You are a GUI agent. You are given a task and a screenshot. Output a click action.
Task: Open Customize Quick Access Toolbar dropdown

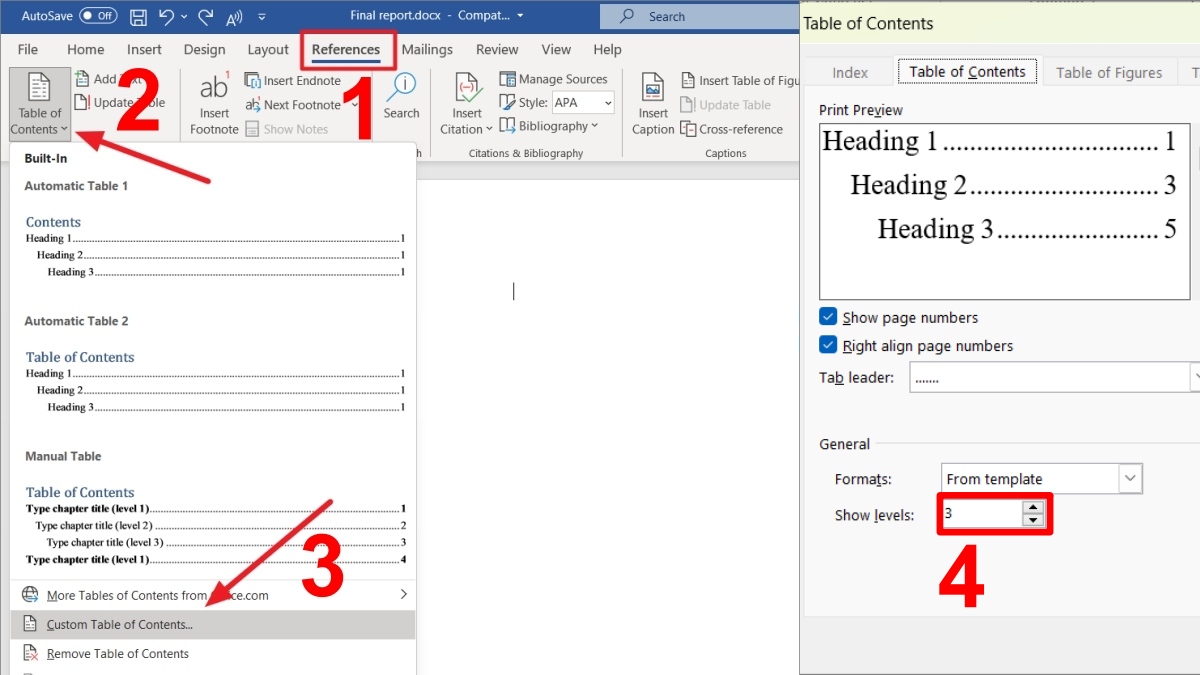262,17
